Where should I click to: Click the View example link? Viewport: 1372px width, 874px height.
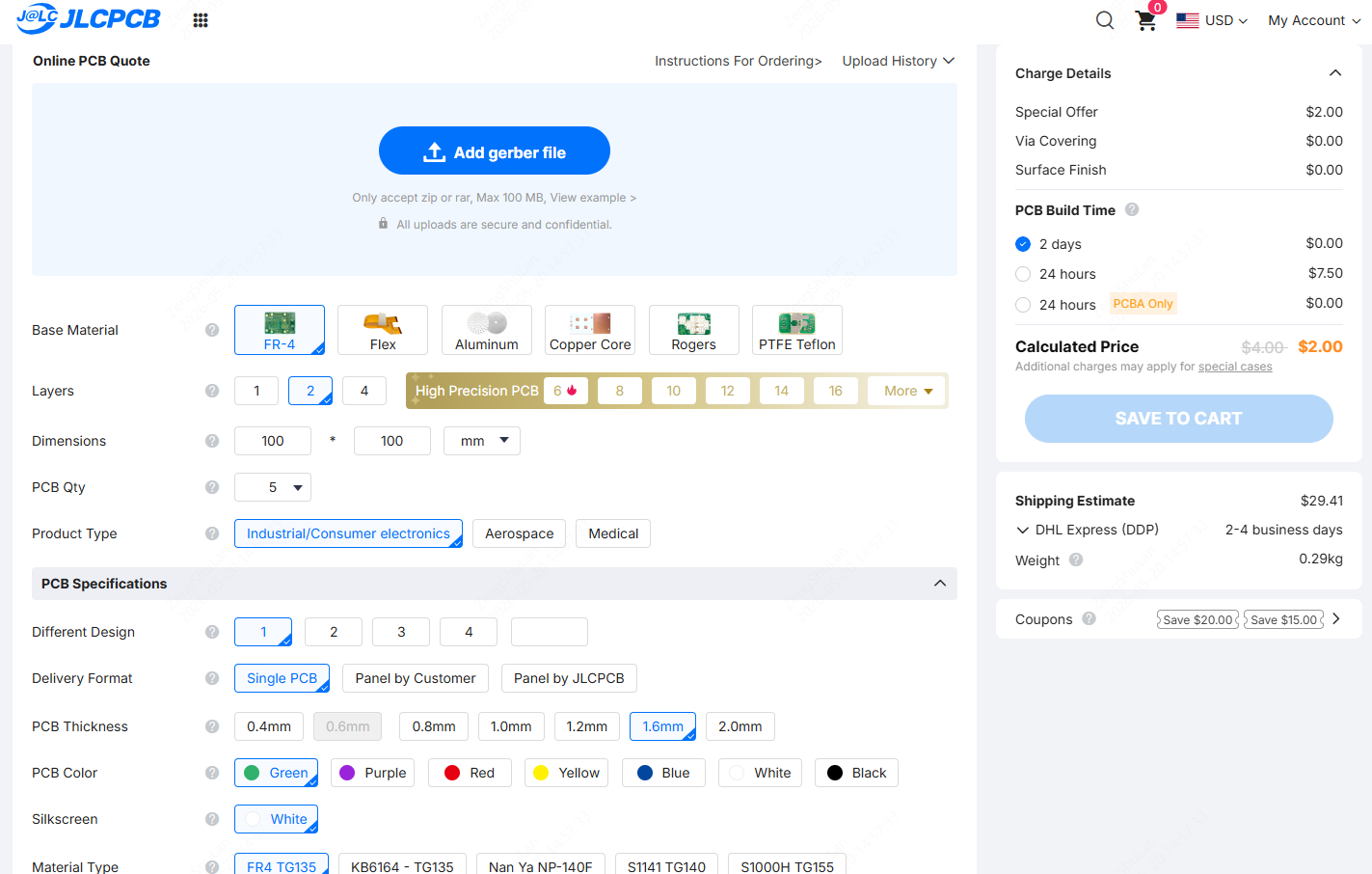click(593, 198)
